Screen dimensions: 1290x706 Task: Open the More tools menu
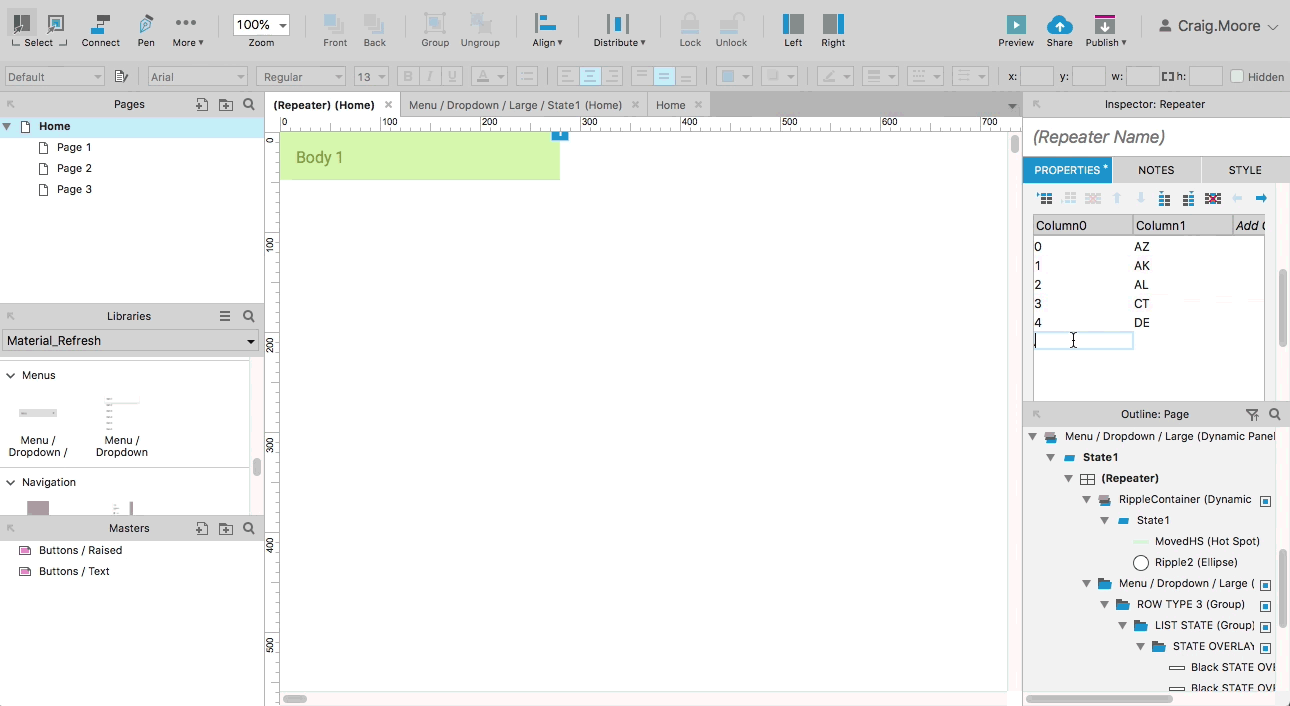[187, 30]
